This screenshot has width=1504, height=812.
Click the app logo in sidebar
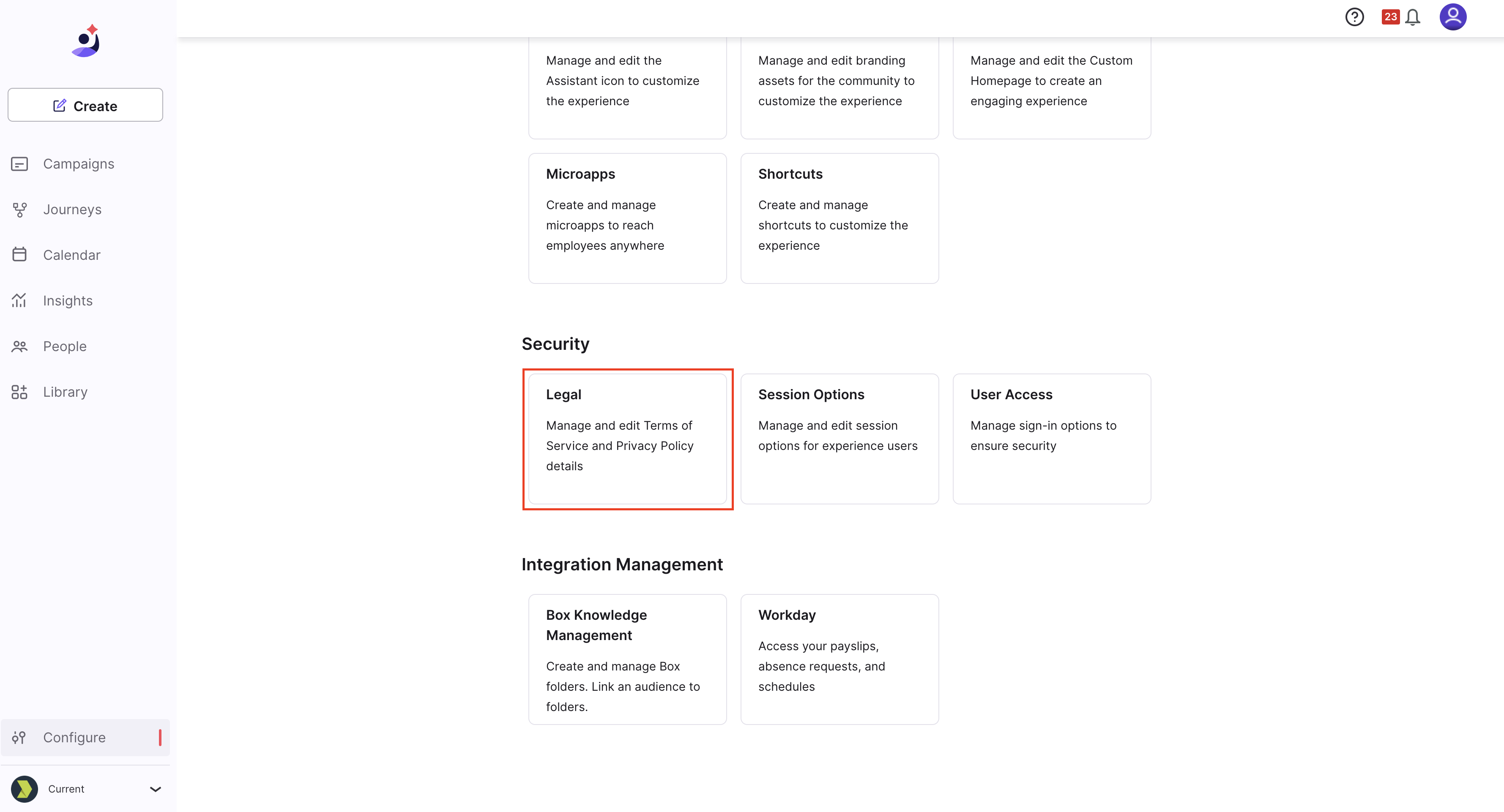(x=86, y=41)
